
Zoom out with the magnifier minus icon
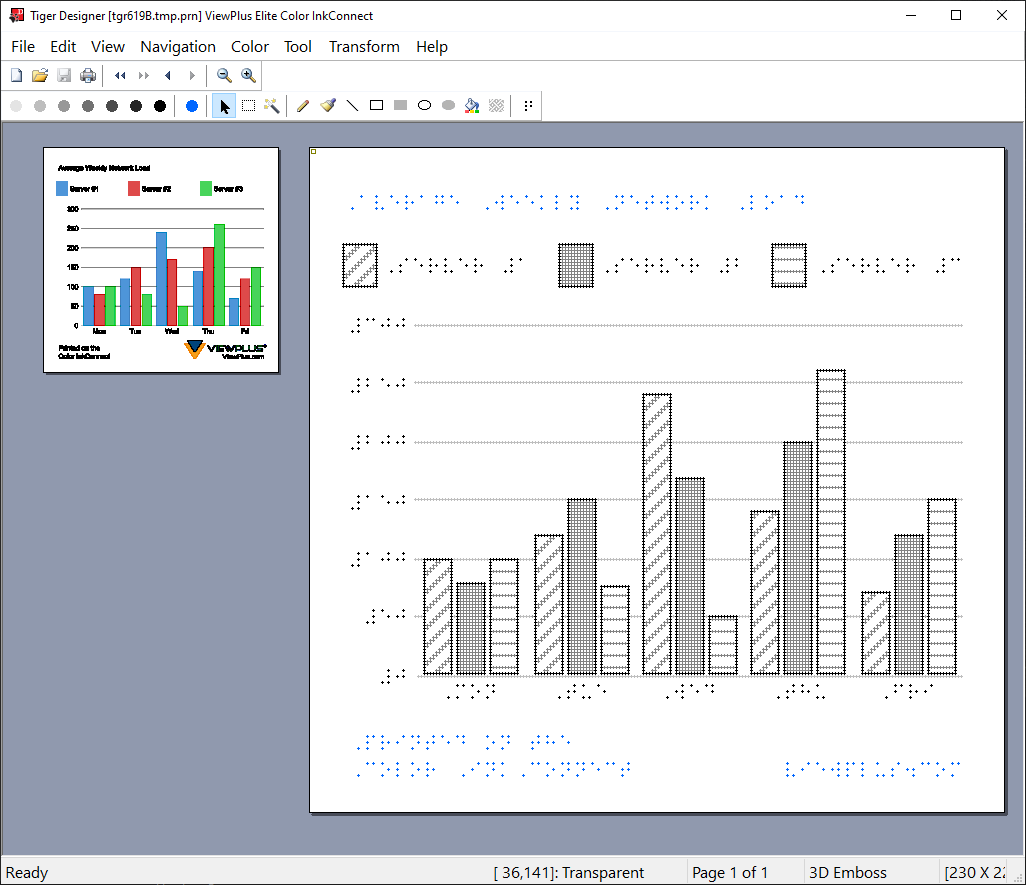point(224,76)
